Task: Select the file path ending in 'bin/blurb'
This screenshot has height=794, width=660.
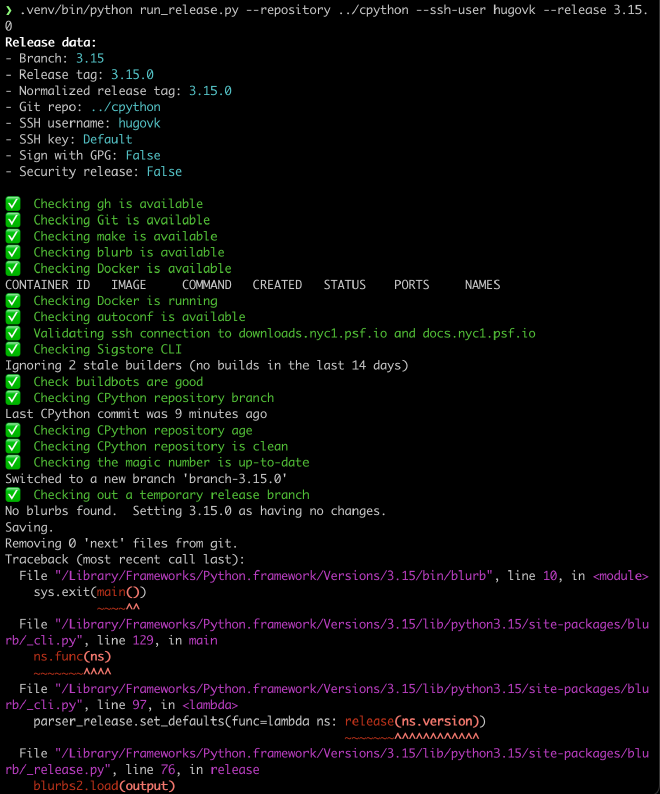Action: tap(274, 576)
